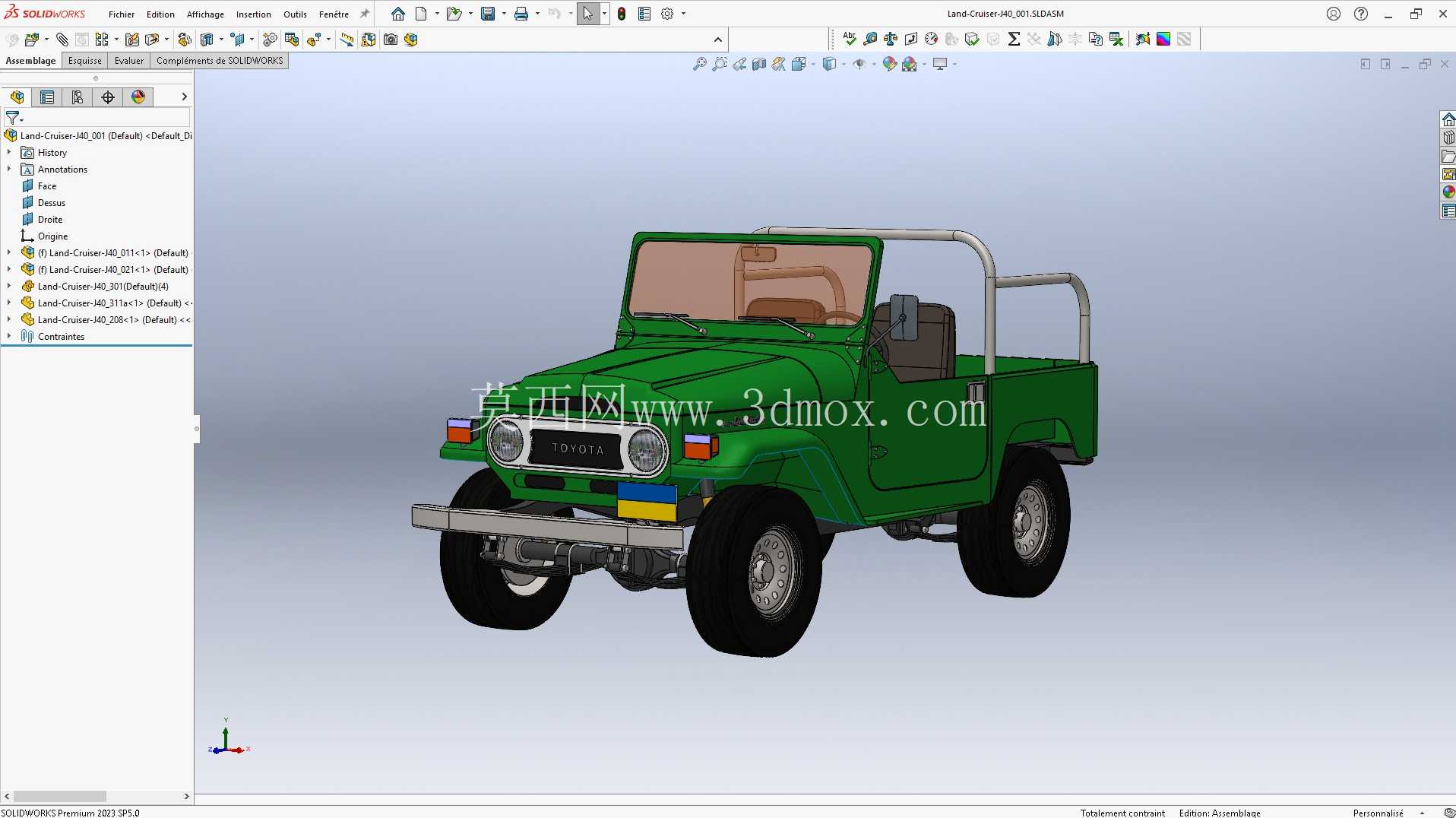The image size is (1456, 818).
Task: Open the Hide/Show Items dropdown arrow
Action: [x=874, y=65]
